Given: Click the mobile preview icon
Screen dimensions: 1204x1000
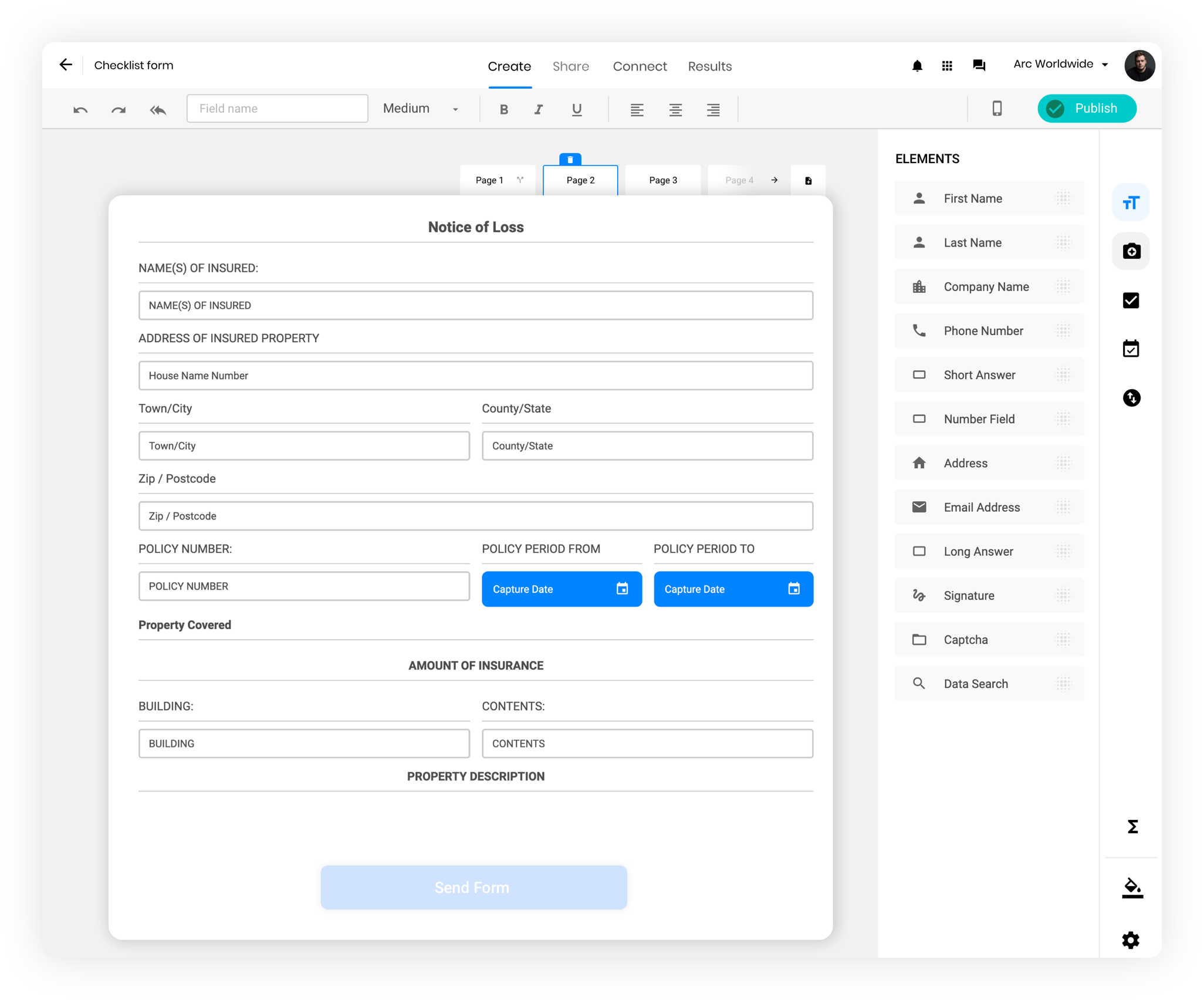Looking at the screenshot, I should [997, 108].
